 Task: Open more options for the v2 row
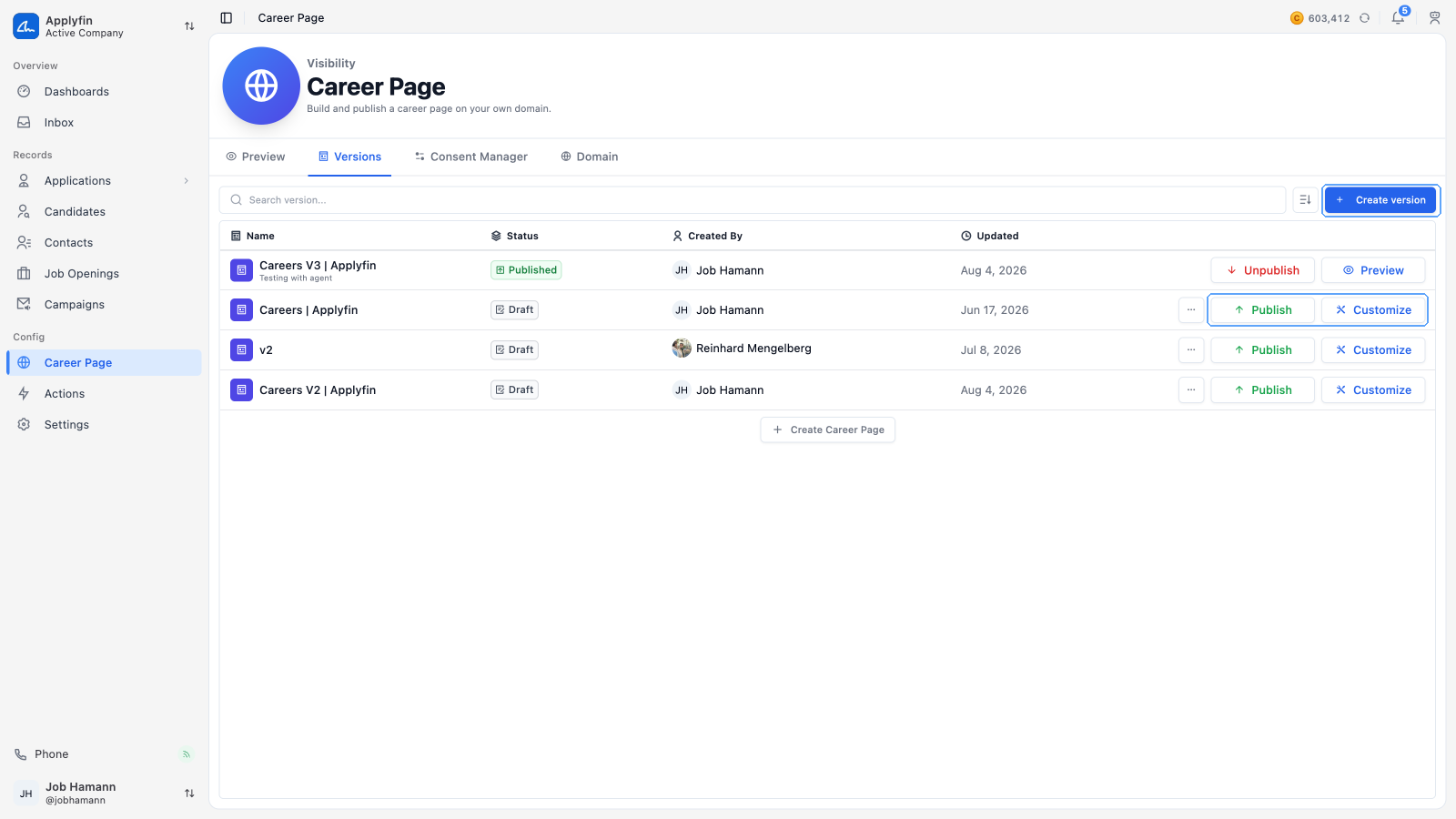pos(1191,350)
